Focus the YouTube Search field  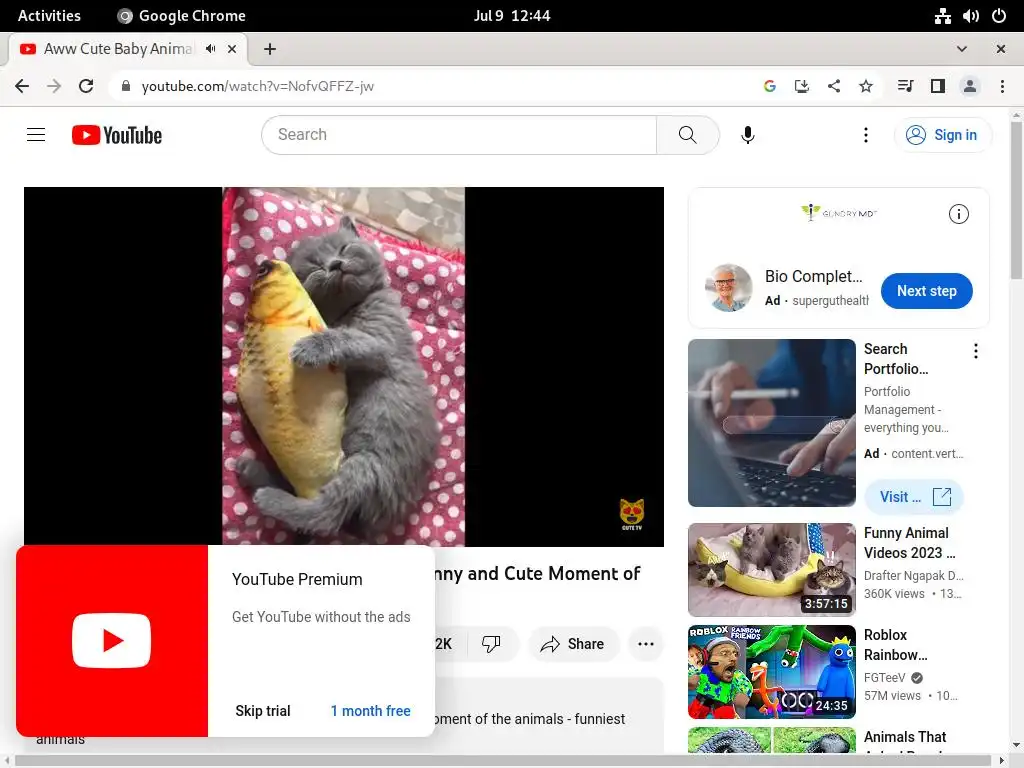pyautogui.click(x=459, y=135)
